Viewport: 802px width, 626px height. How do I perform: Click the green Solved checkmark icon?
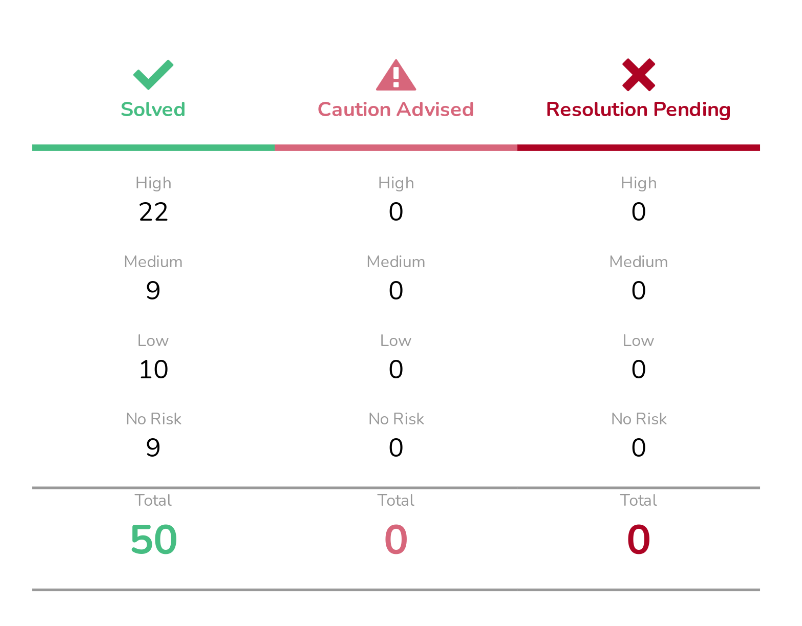153,75
